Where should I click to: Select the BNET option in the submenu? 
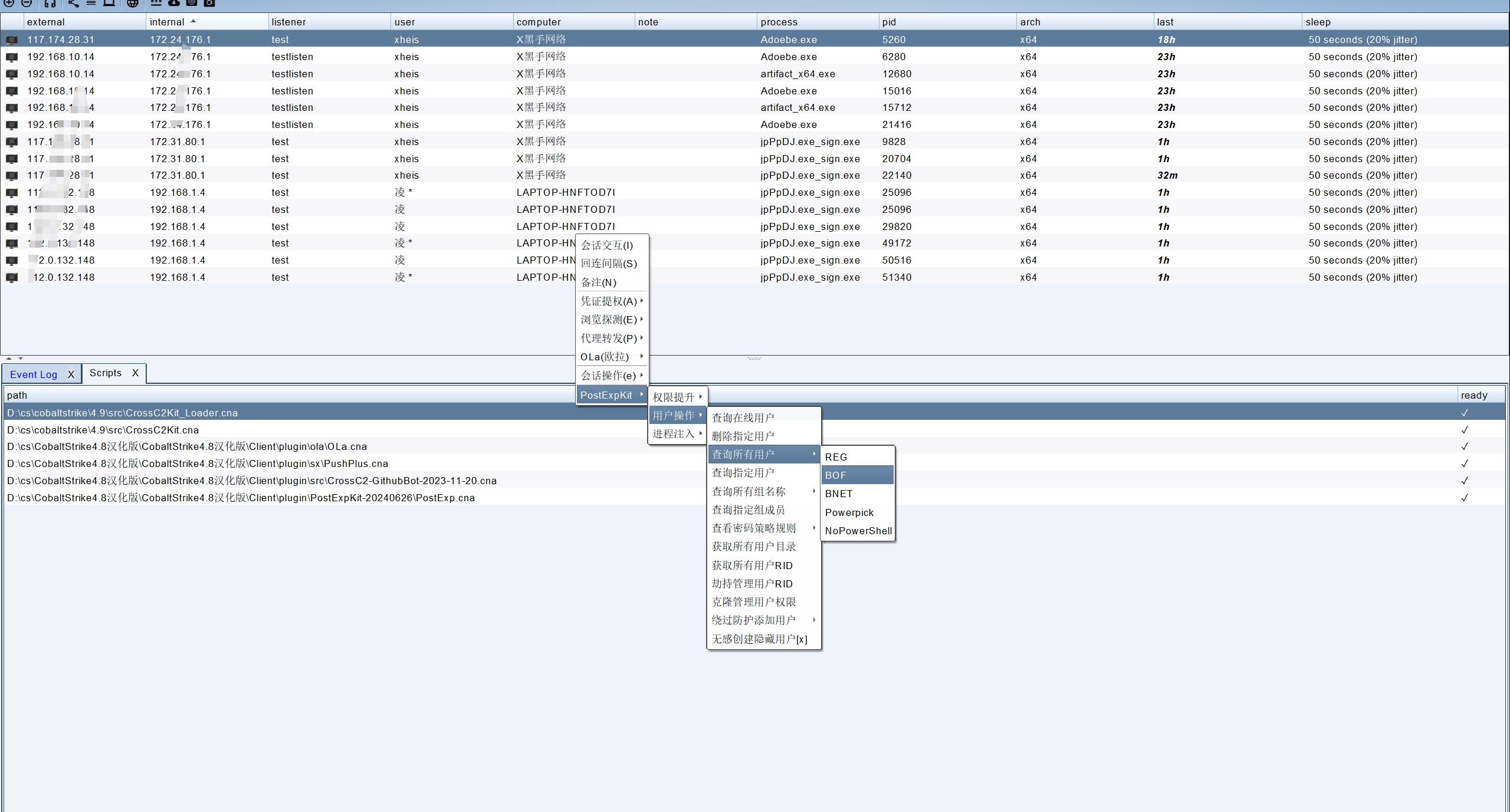(858, 494)
